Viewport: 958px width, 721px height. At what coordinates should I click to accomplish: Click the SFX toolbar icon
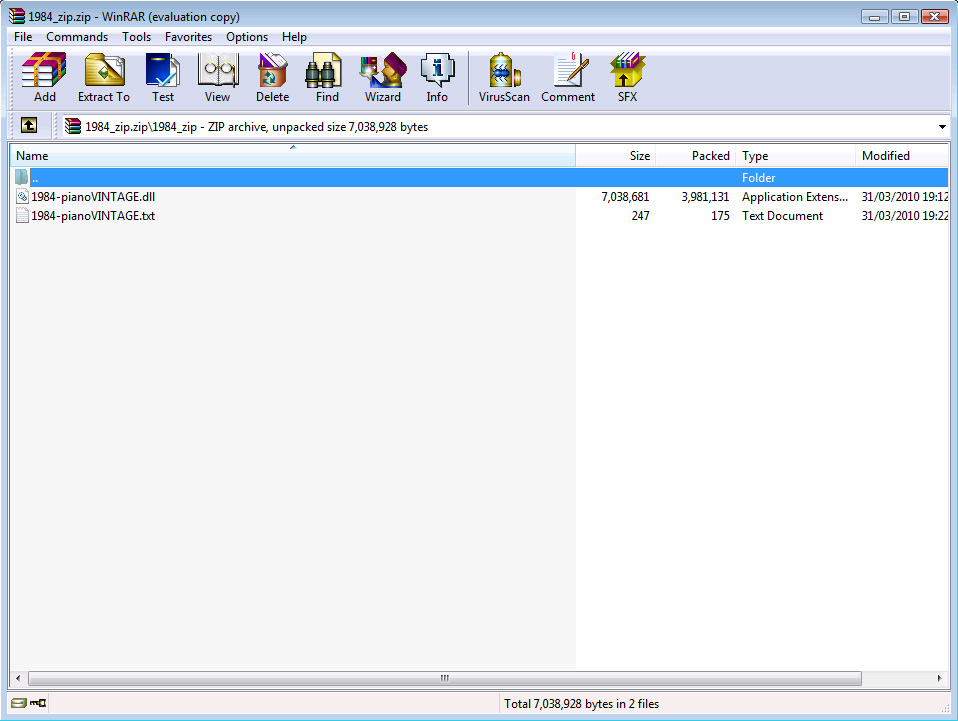pos(627,70)
